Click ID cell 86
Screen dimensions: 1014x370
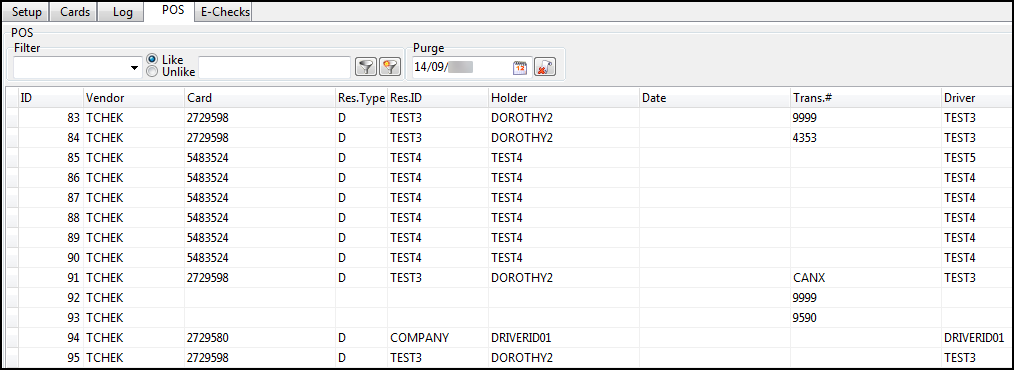(x=51, y=178)
